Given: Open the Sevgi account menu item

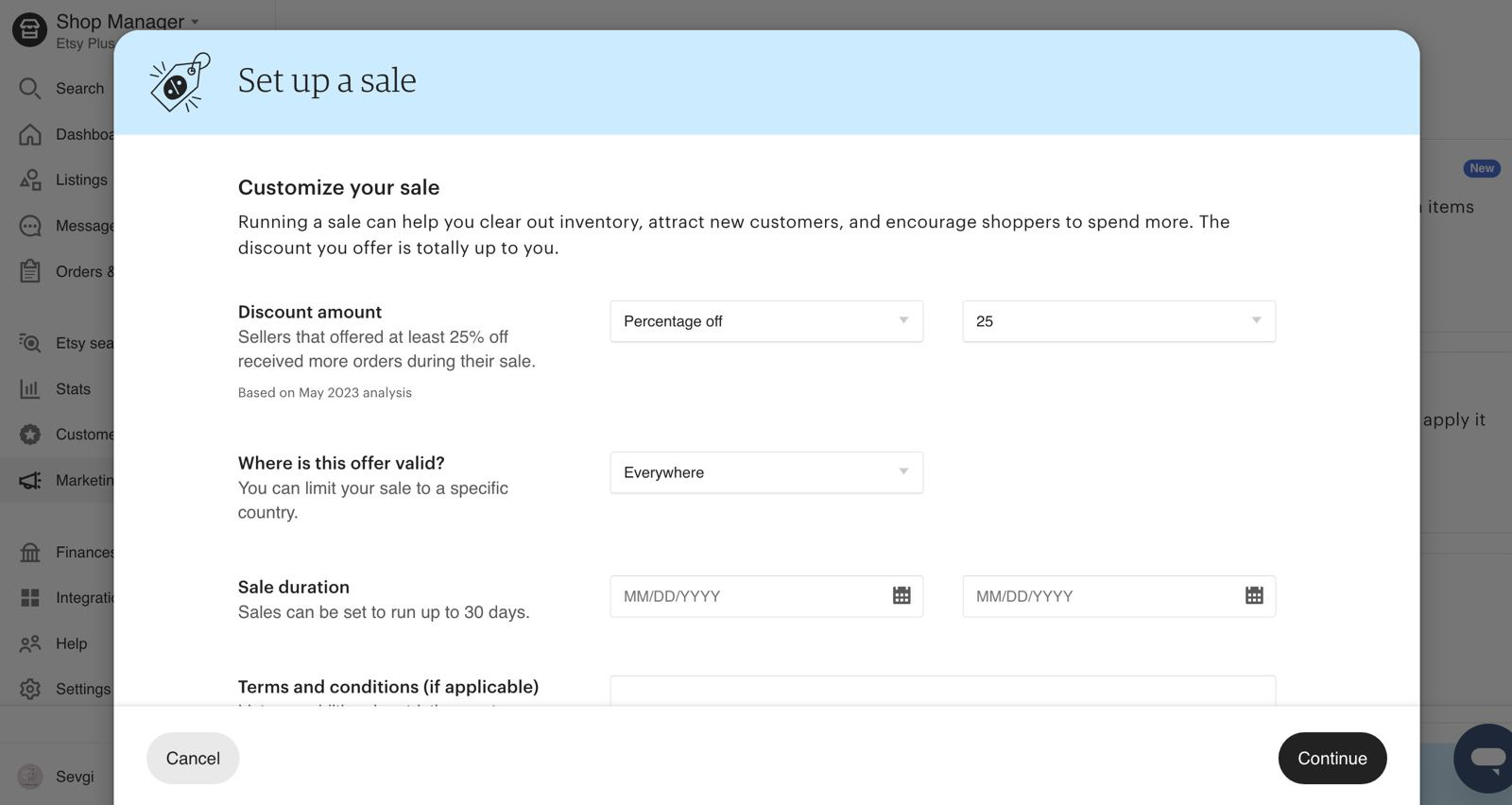Looking at the screenshot, I should (x=57, y=777).
